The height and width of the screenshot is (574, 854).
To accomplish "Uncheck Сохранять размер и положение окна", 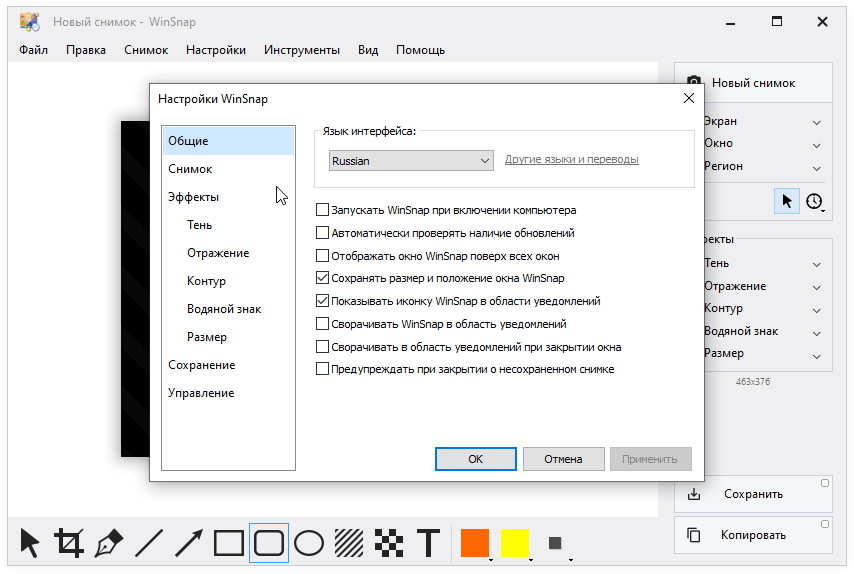I will click(x=322, y=278).
